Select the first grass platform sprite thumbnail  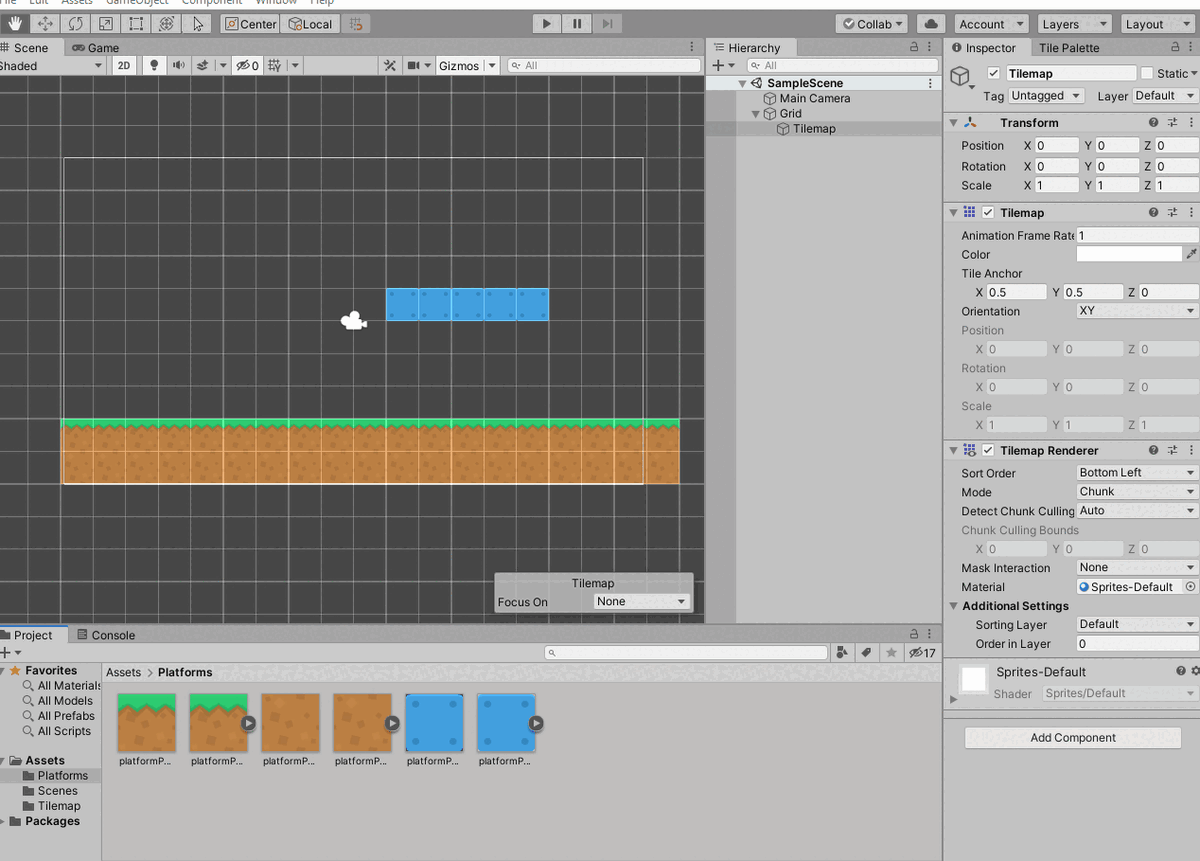[x=146, y=723]
